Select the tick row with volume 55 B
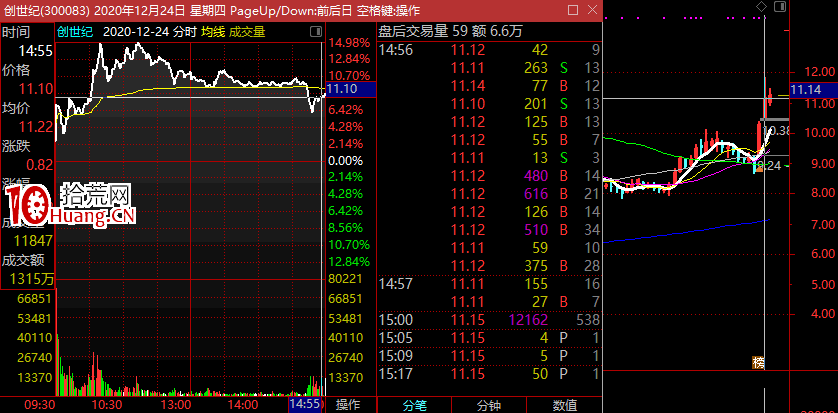 point(489,140)
